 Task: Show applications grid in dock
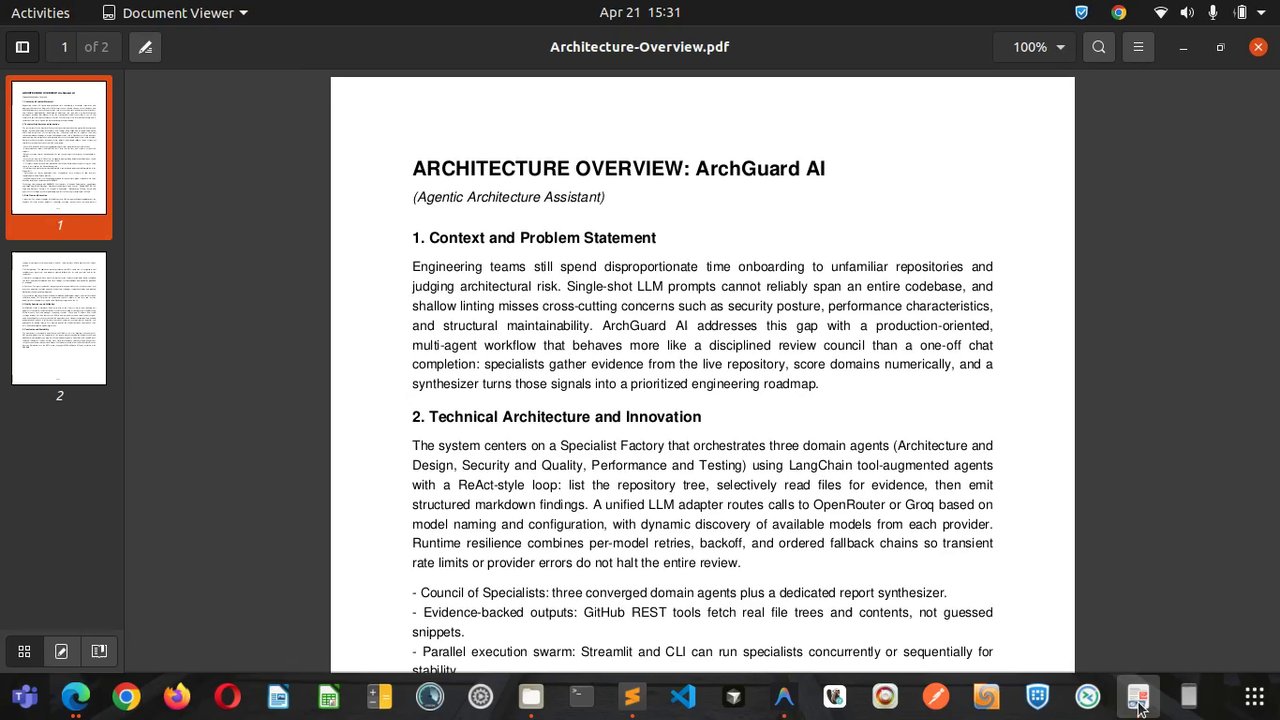[x=1254, y=696]
